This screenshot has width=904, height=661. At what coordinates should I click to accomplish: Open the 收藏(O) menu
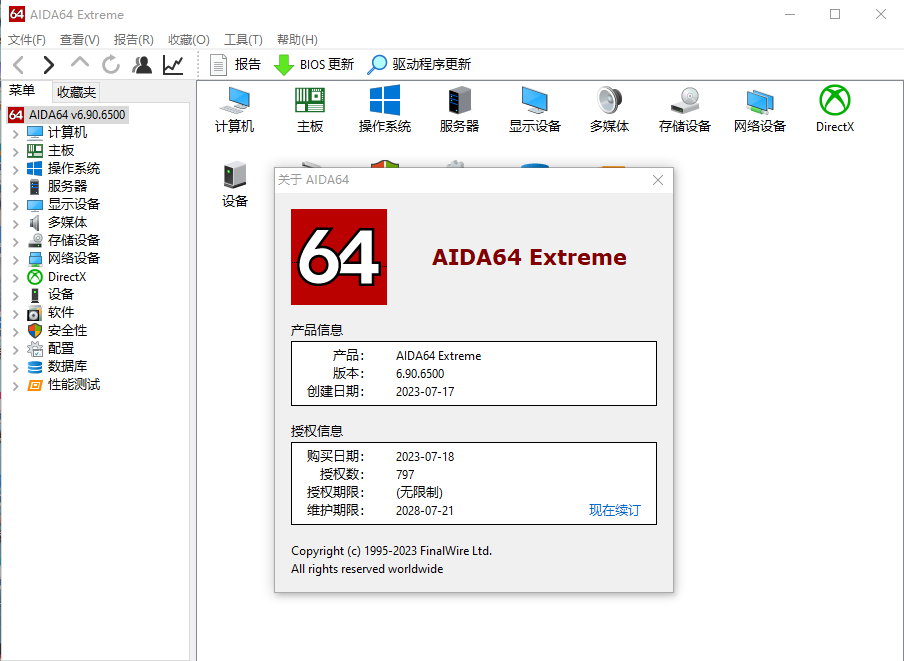coord(189,40)
